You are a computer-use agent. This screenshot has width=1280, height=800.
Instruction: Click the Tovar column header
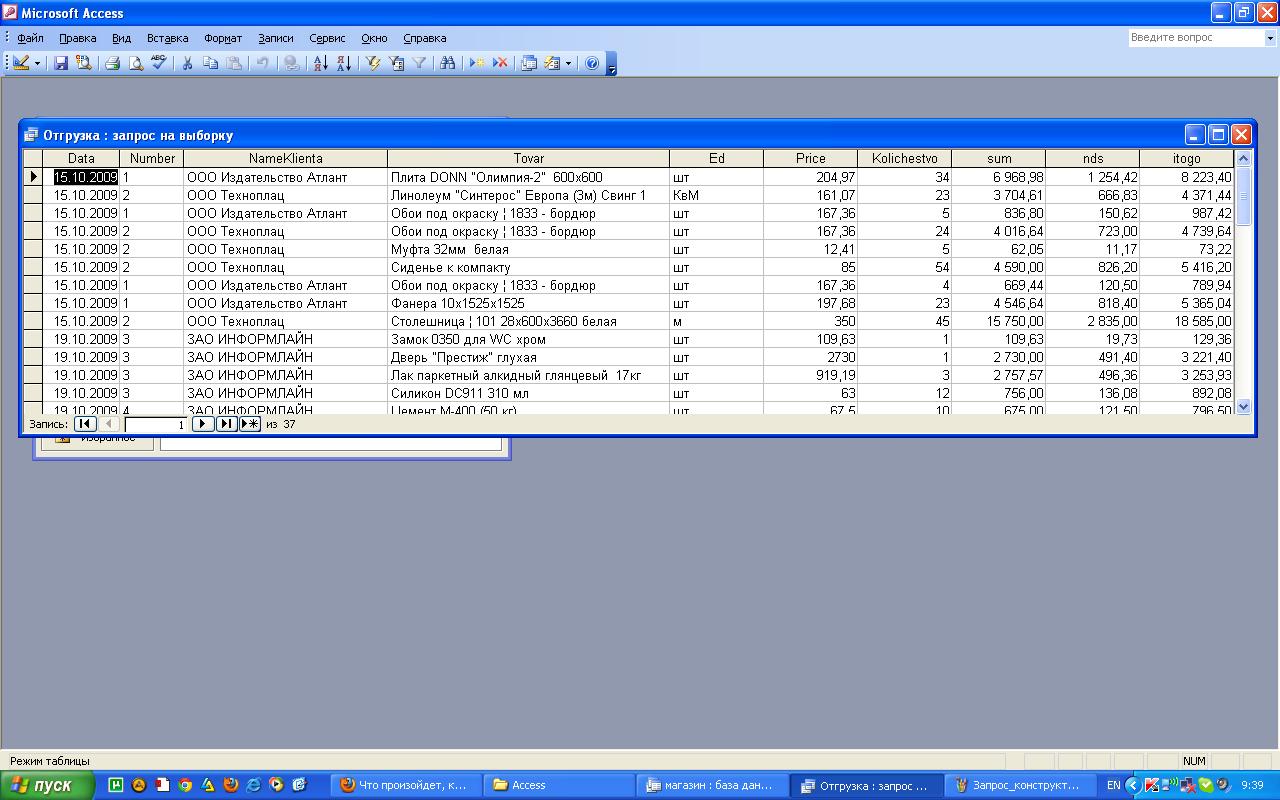click(529, 158)
